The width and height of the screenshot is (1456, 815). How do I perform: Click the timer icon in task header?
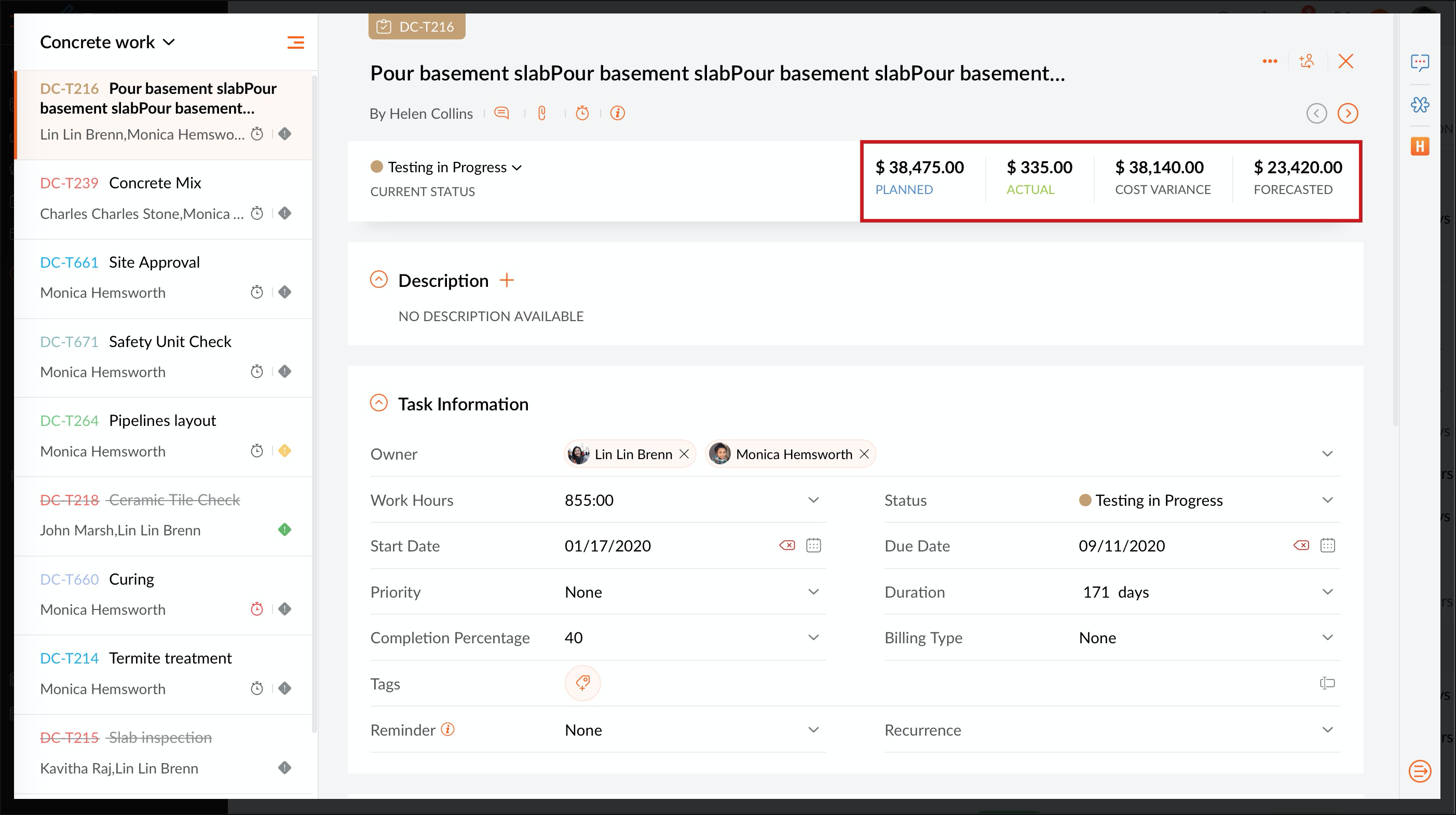point(582,113)
